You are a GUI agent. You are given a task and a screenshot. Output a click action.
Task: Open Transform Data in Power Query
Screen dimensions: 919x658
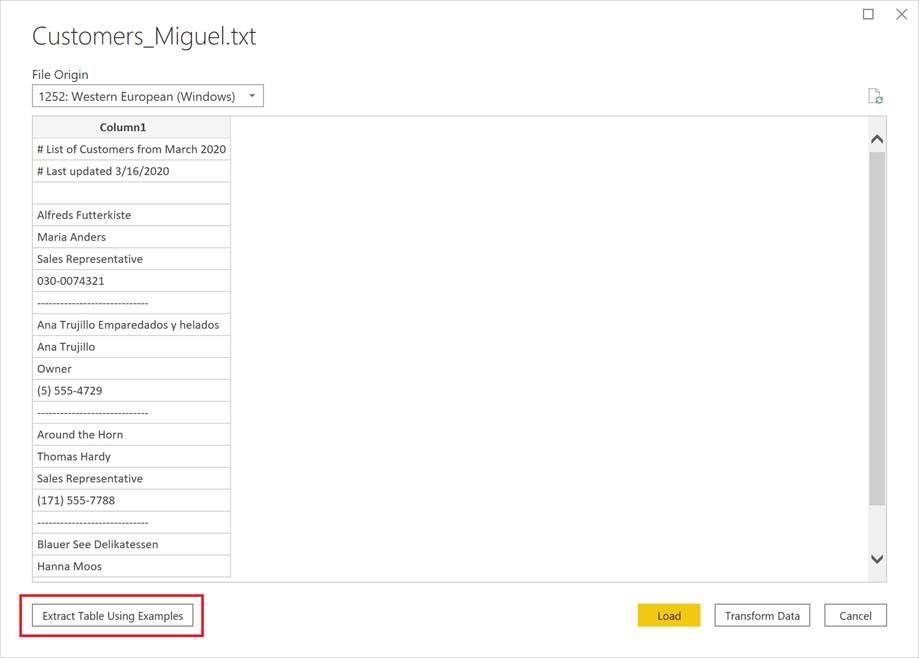pyautogui.click(x=761, y=615)
